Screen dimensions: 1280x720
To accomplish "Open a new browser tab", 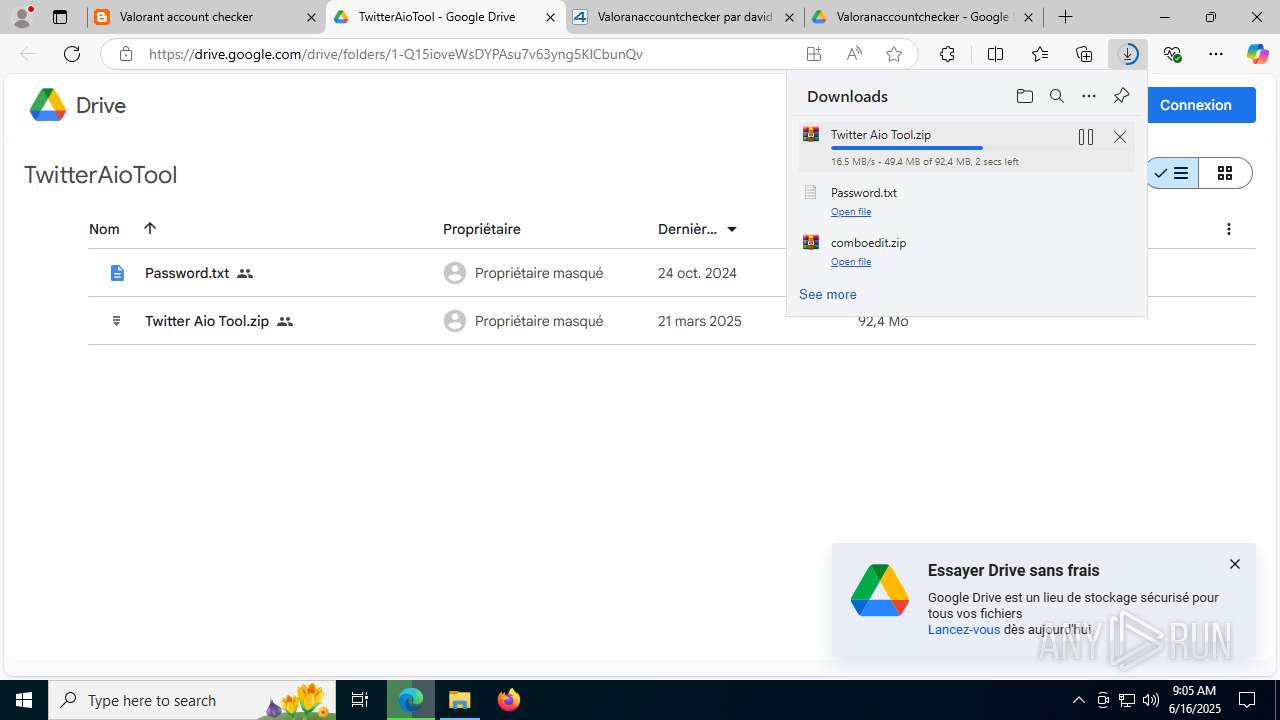I will click(1066, 17).
